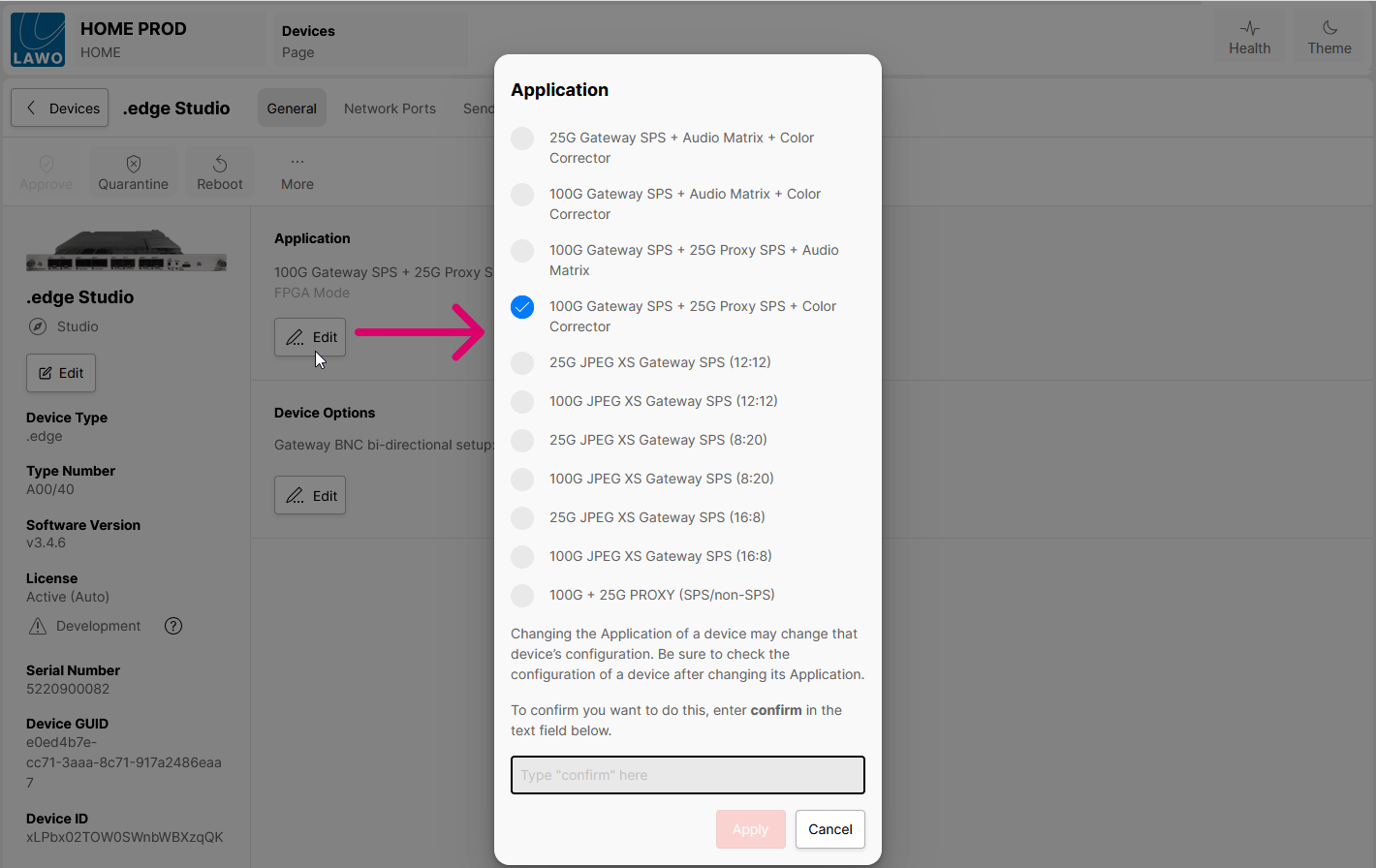The image size is (1376, 868).
Task: Switch theme using the moon icon
Action: coord(1329,38)
